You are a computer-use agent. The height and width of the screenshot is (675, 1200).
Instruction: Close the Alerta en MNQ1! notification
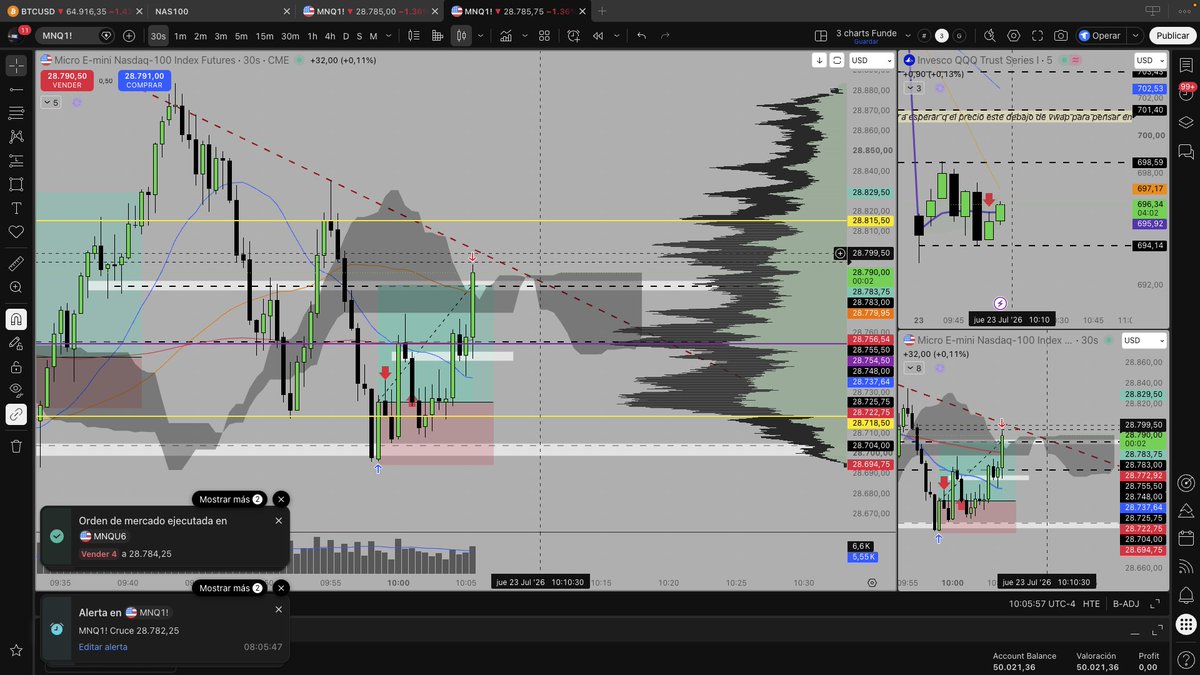click(278, 609)
